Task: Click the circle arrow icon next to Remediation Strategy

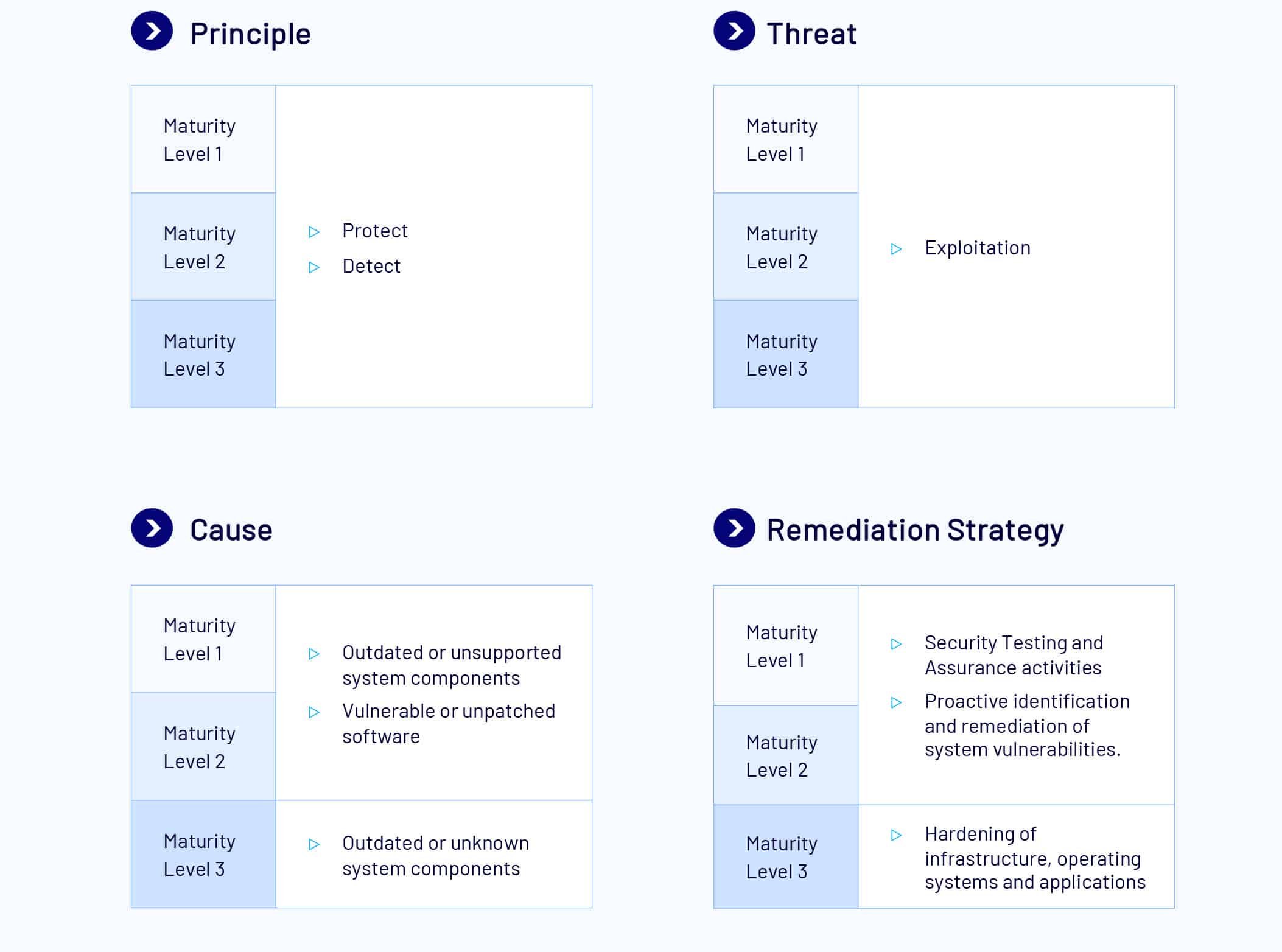Action: (734, 528)
